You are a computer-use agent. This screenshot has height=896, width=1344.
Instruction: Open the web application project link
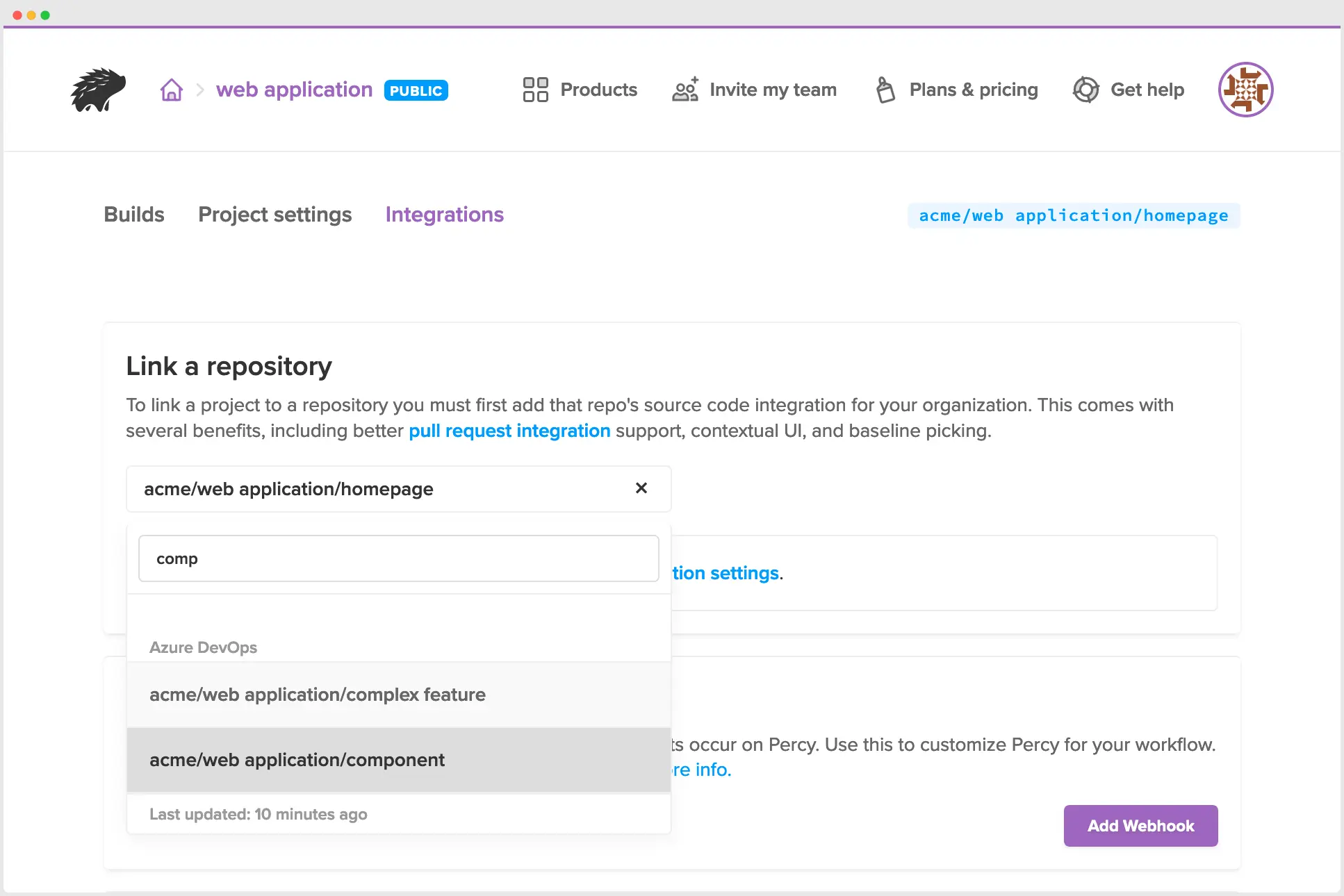(294, 90)
